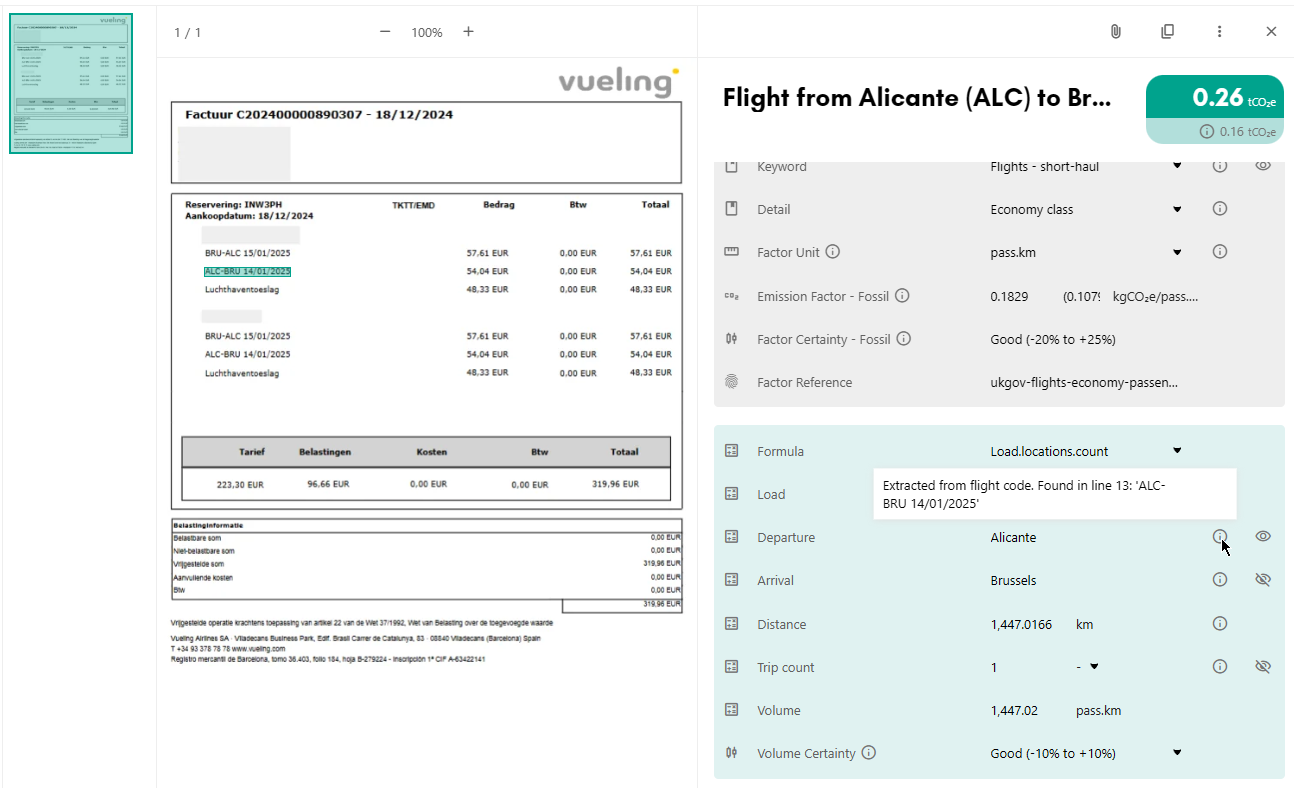The width and height of the screenshot is (1294, 788).
Task: Toggle hidden eye in Arrival row
Action: point(1263,580)
